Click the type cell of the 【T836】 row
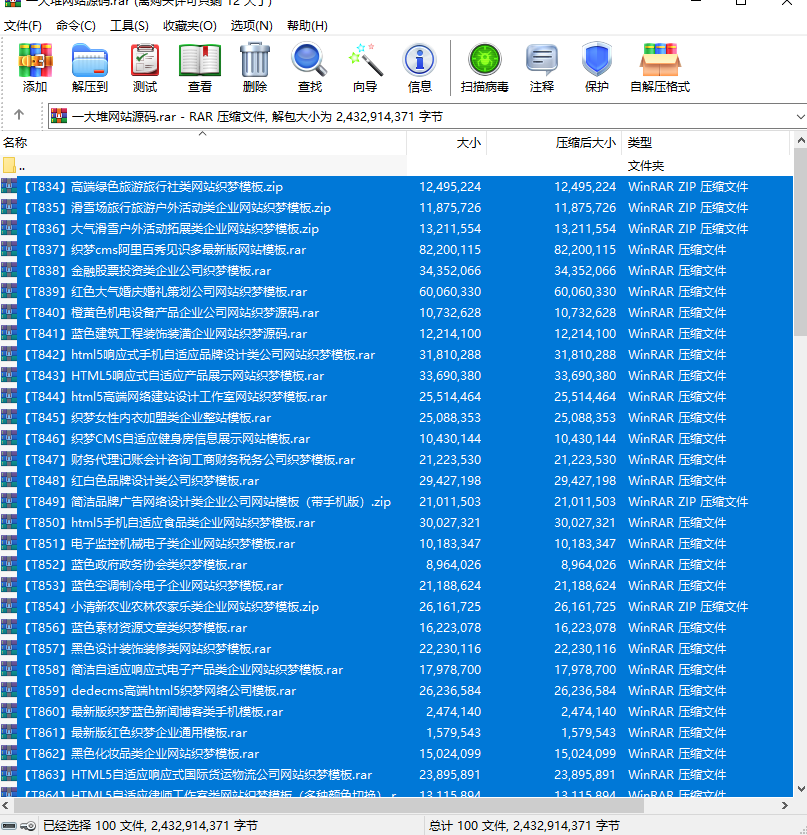The height and width of the screenshot is (835, 807). 688,228
